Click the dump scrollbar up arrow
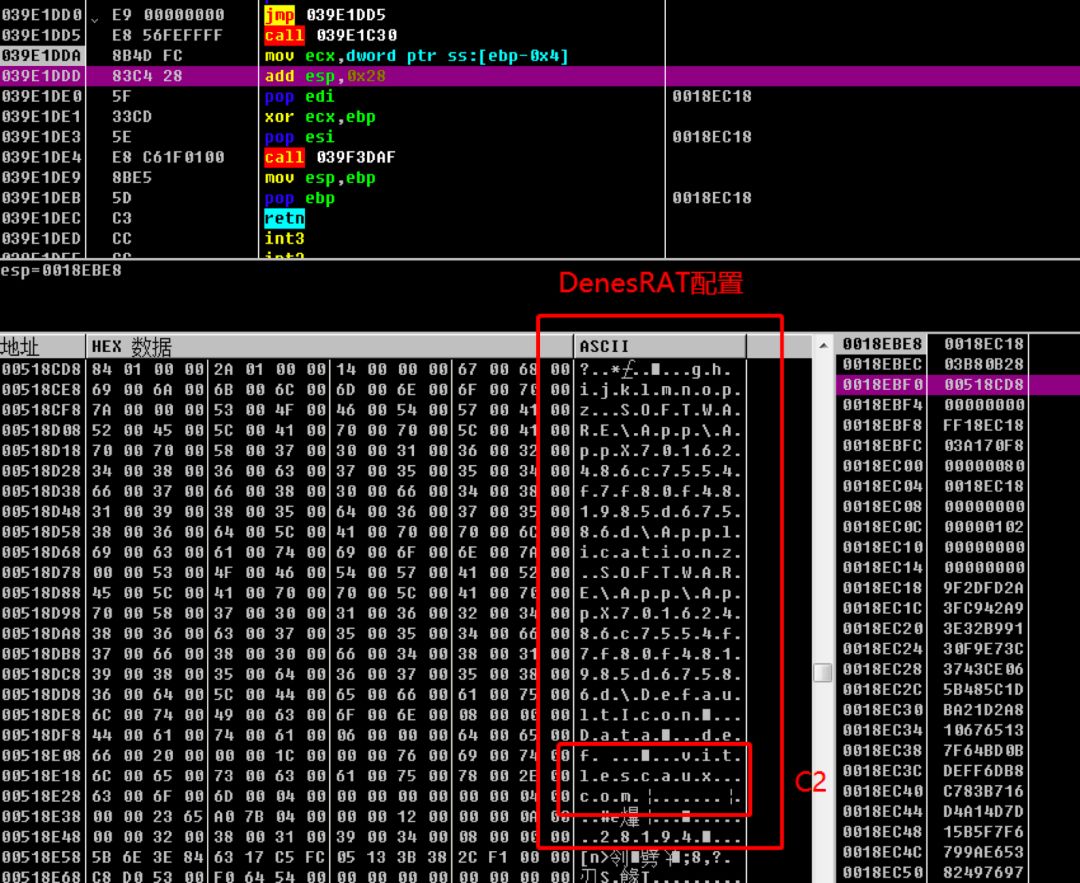Image resolution: width=1080 pixels, height=883 pixels. 823,345
